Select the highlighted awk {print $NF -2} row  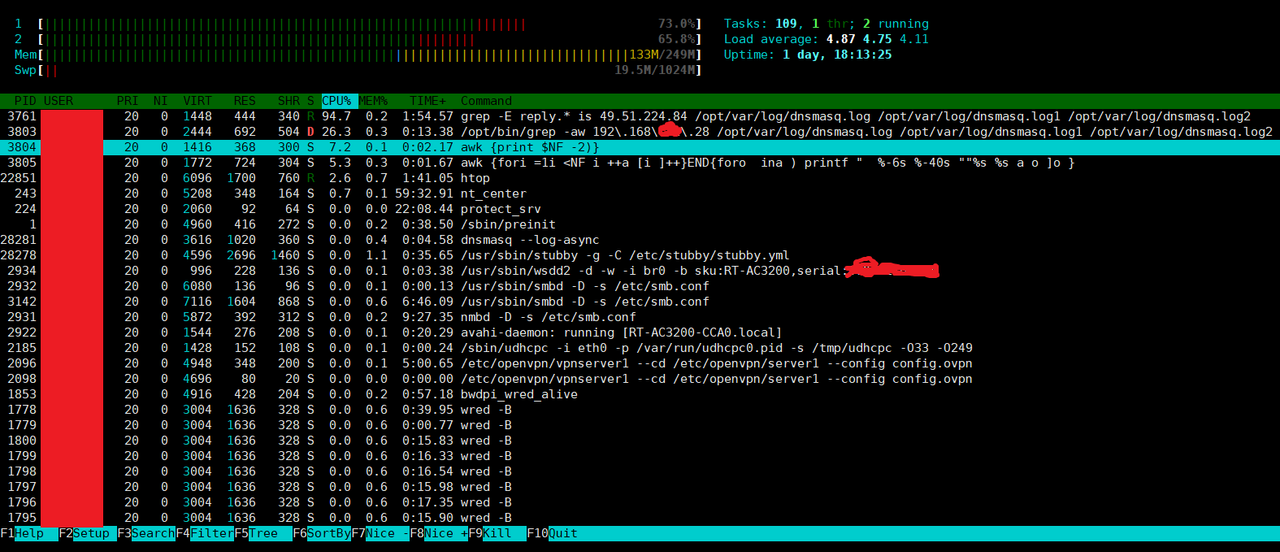[640, 147]
